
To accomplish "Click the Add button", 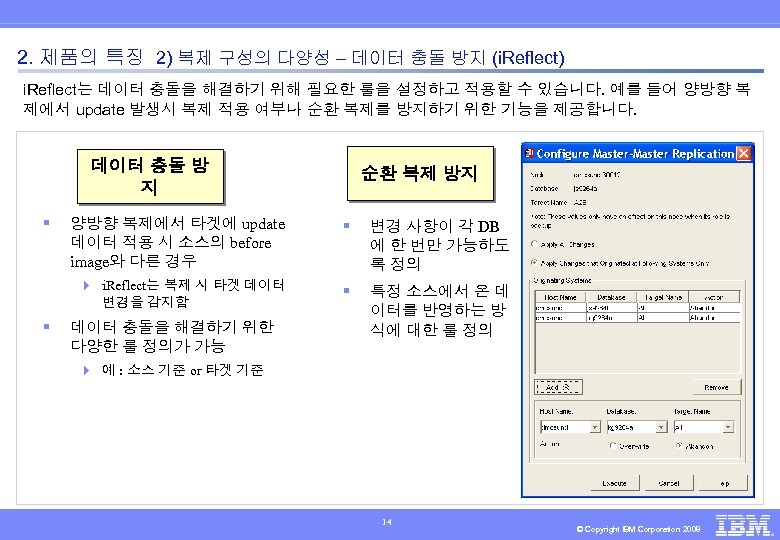I will pyautogui.click(x=558, y=387).
